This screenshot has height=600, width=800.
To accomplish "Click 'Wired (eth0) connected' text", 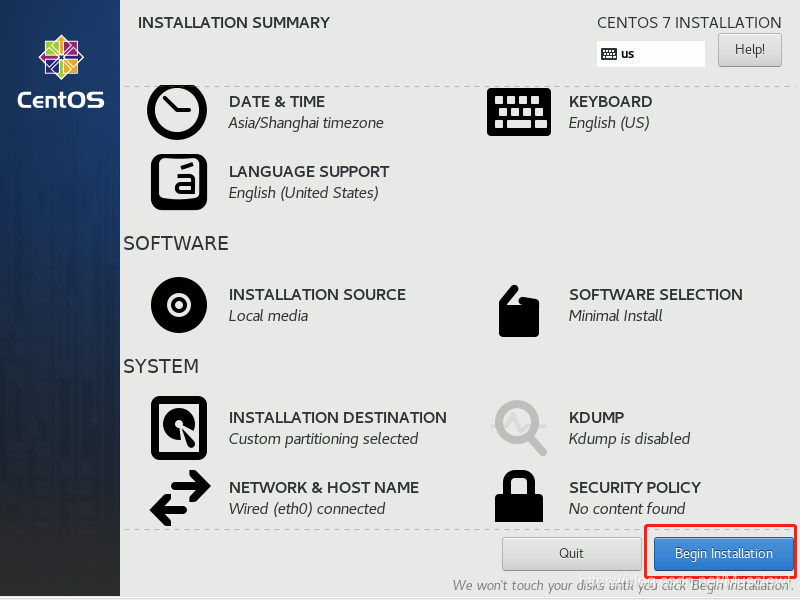I will [x=307, y=509].
